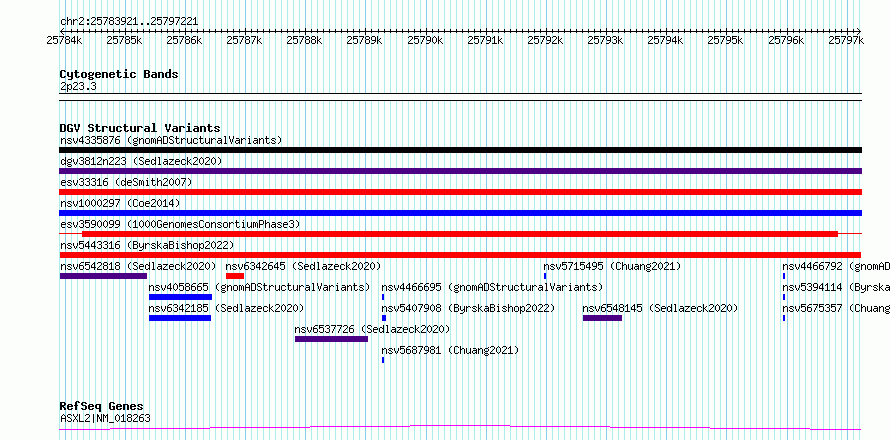Viewport: 890px width, 440px height.
Task: Open the dgv3812n223 (Sedlazeck2020) label
Action: point(141,161)
